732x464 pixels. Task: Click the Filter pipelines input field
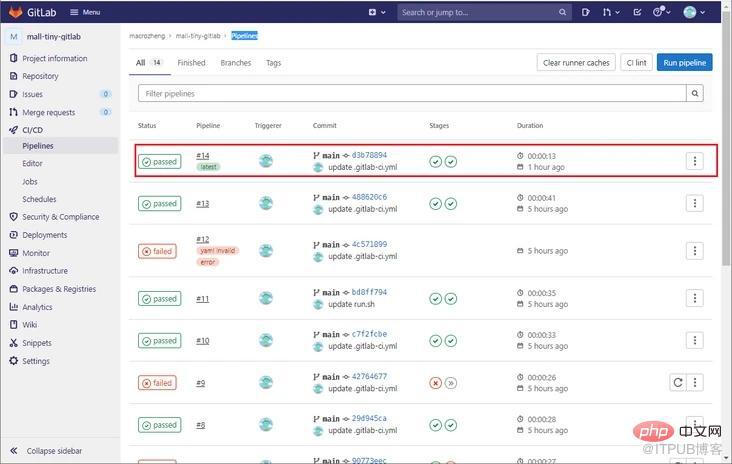(x=412, y=93)
